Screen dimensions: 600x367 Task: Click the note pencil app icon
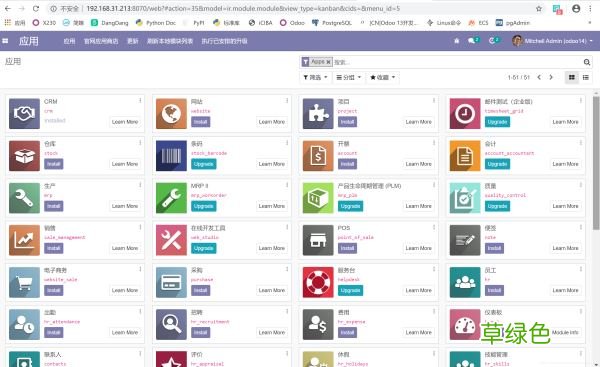click(465, 240)
